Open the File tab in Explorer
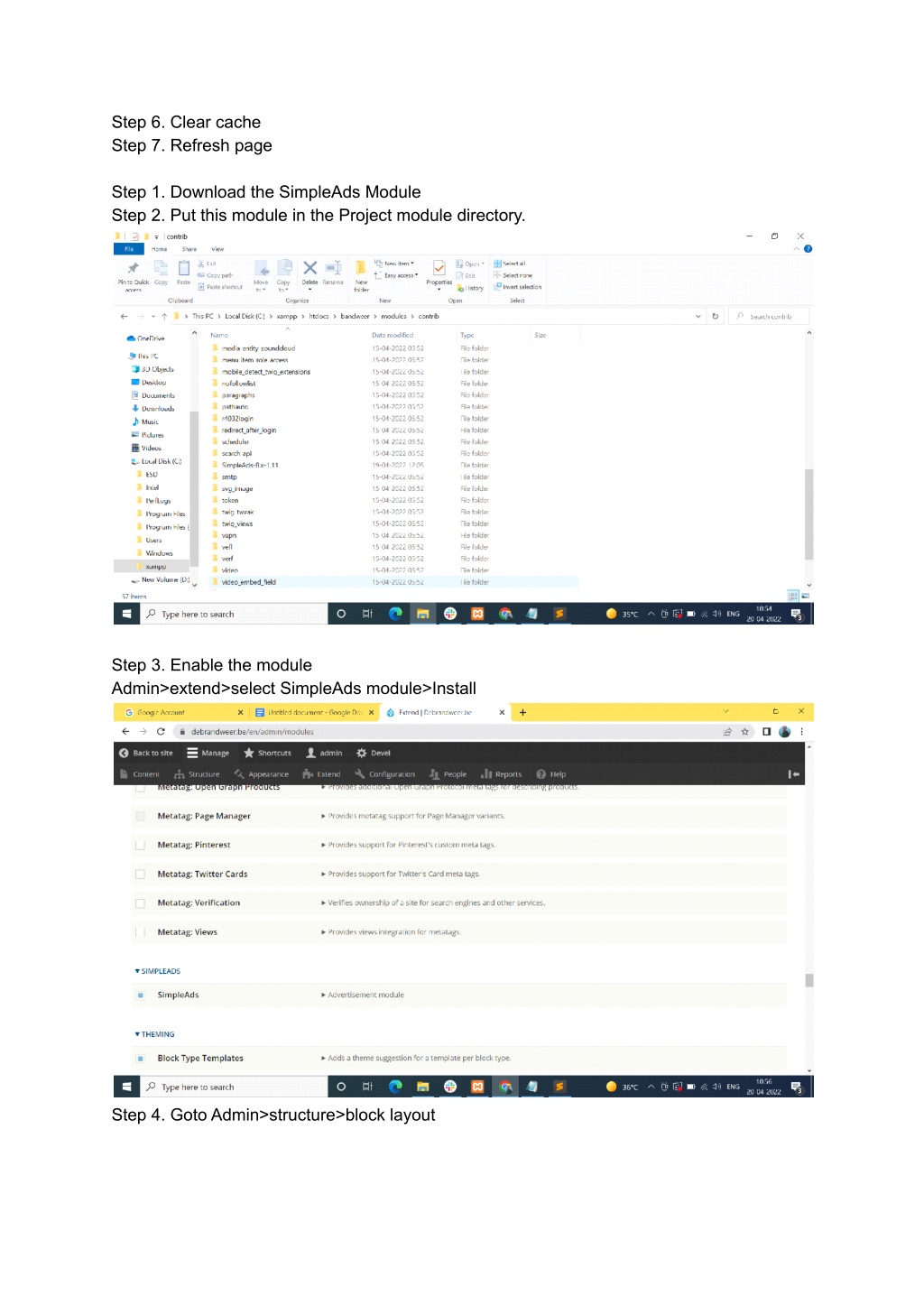This screenshot has height=1305, width=924. coord(129,249)
